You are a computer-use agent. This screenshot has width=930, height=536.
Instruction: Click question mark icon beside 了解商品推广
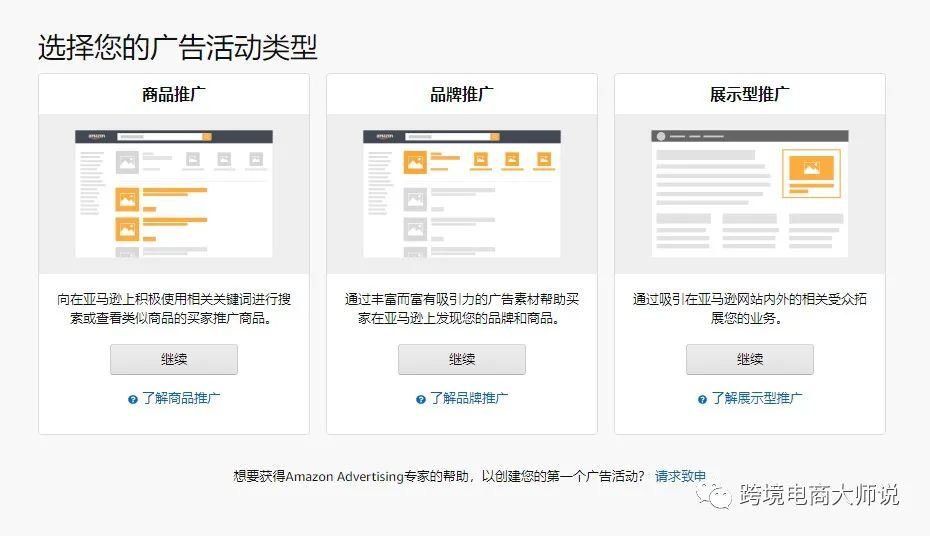[133, 400]
